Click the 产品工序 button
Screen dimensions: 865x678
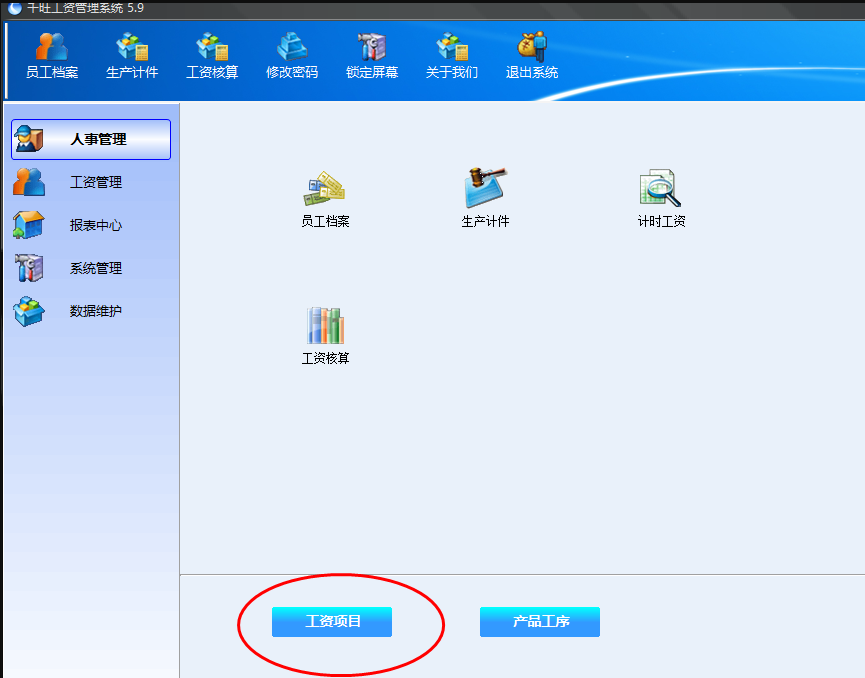540,622
